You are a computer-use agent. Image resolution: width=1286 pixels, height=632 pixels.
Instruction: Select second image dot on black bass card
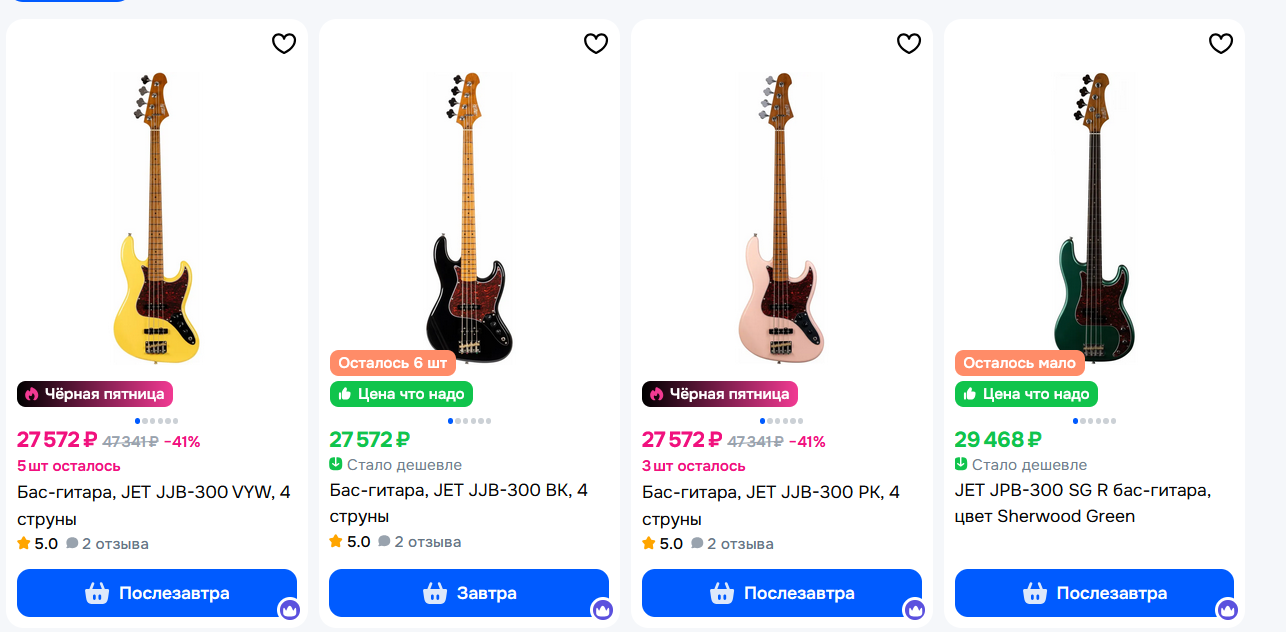[x=457, y=421]
